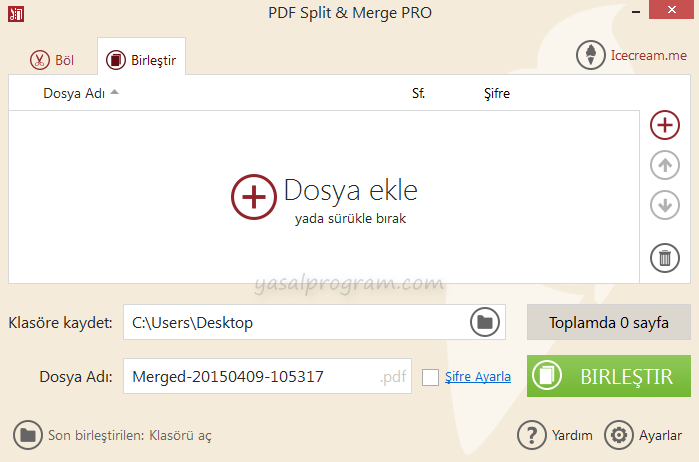Click the Toplamda 0 sayfa button

608,322
